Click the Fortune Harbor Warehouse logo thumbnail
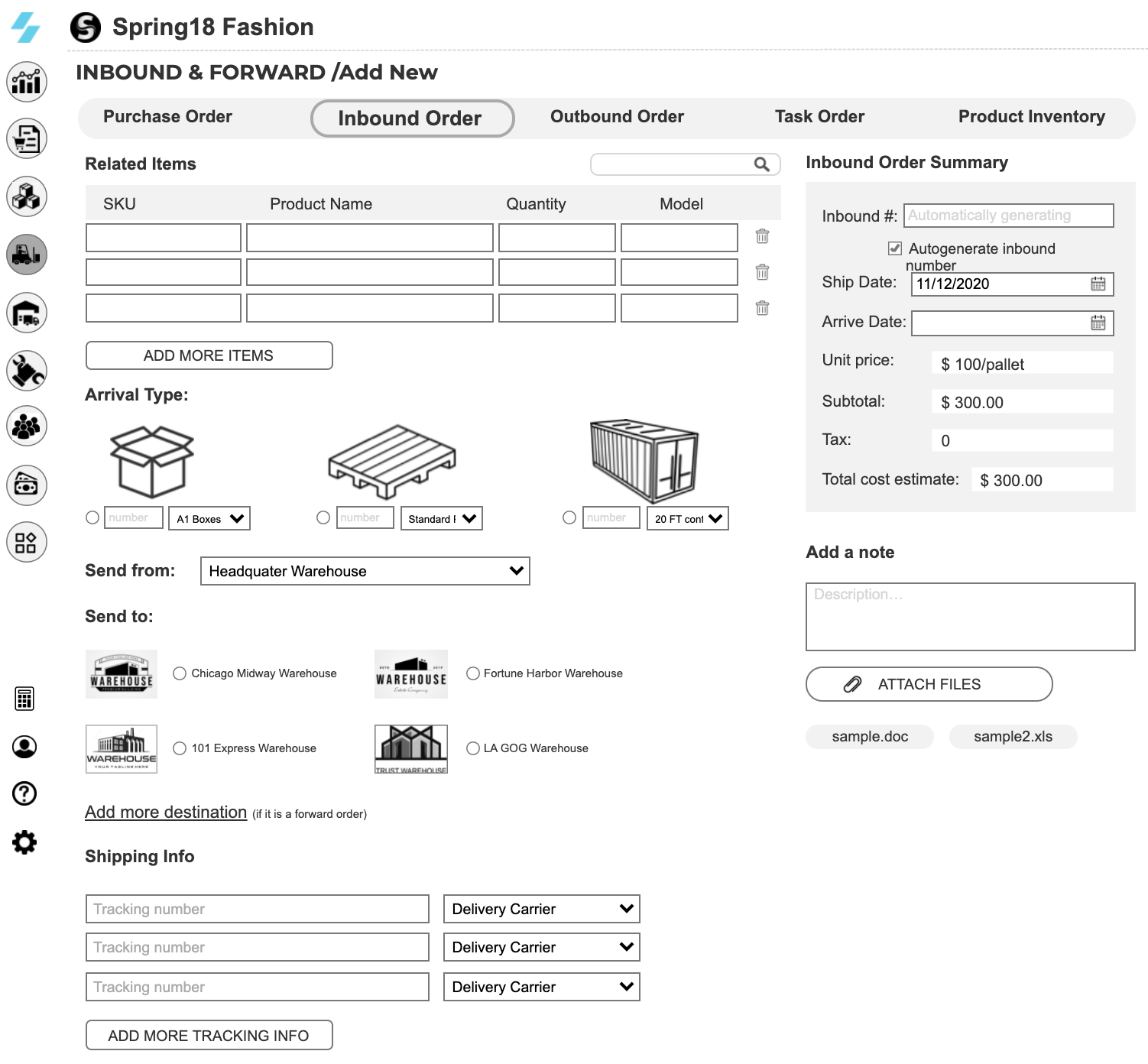This screenshot has height=1064, width=1148. click(411, 674)
